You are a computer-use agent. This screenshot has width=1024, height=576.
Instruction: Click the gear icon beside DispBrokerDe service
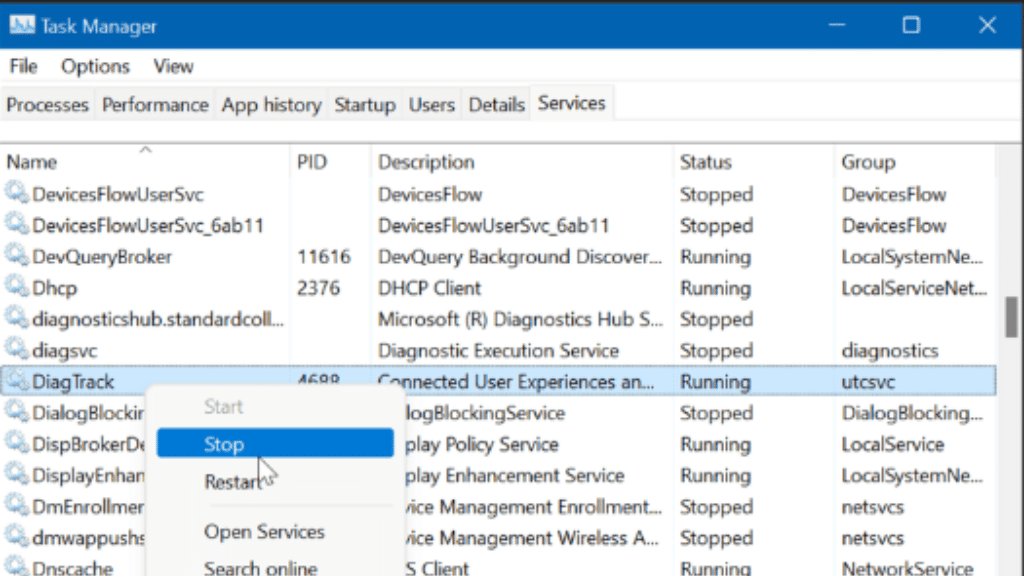[x=16, y=443]
